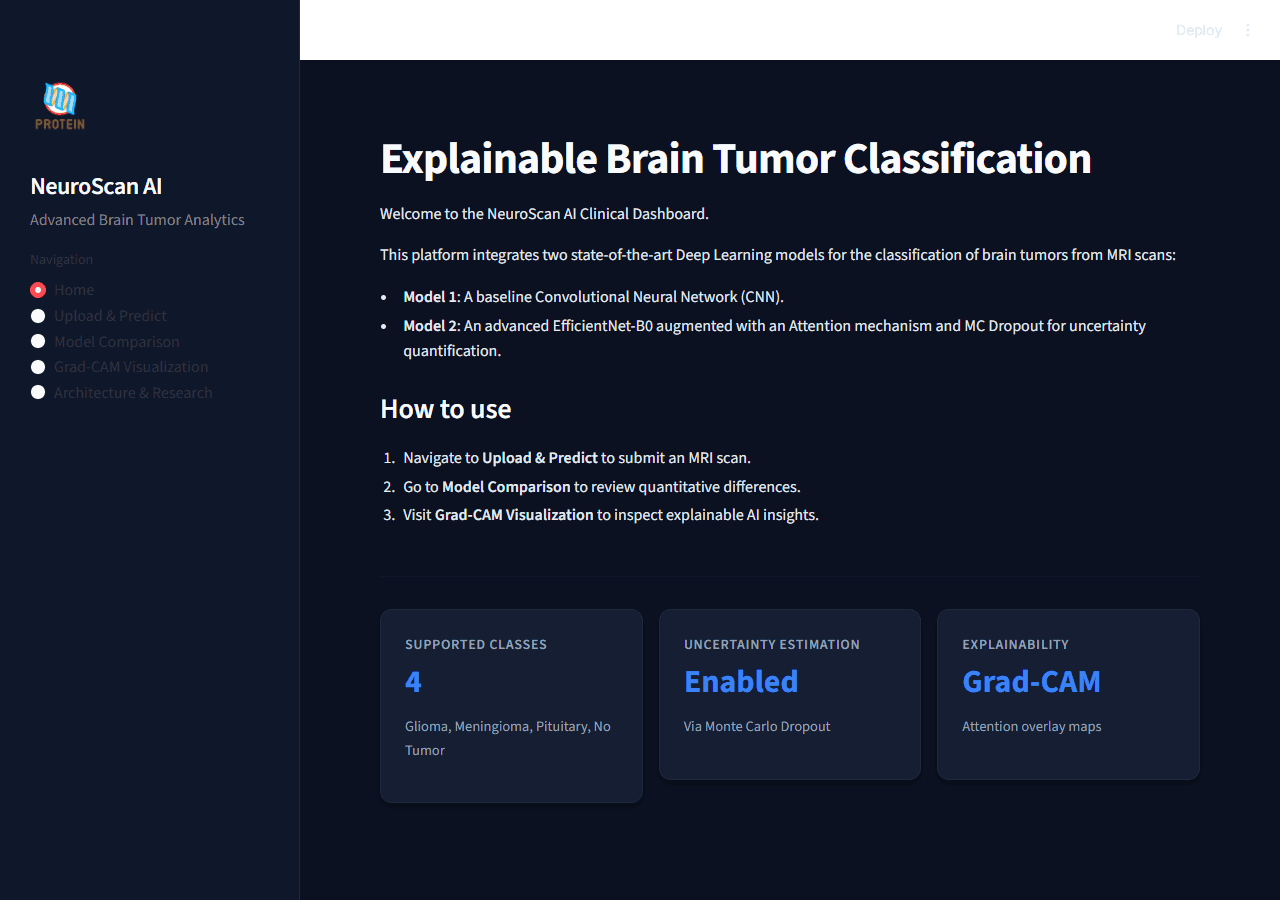Select the Architecture & Research radio option

(x=121, y=393)
